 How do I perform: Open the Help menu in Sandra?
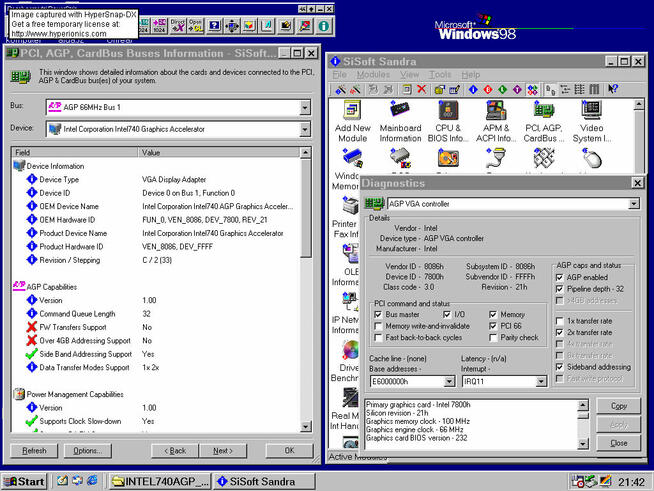coord(470,75)
